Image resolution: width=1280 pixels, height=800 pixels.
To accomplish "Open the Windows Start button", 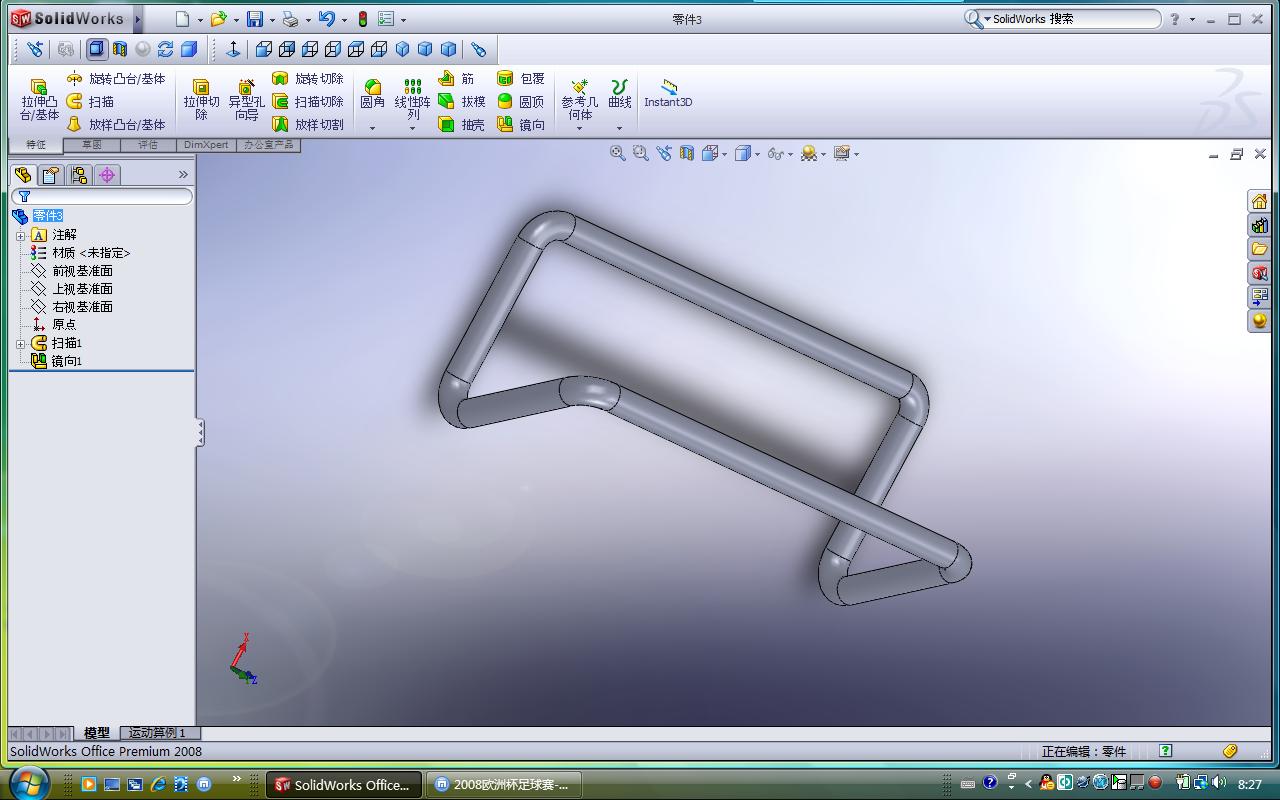I will coord(28,783).
